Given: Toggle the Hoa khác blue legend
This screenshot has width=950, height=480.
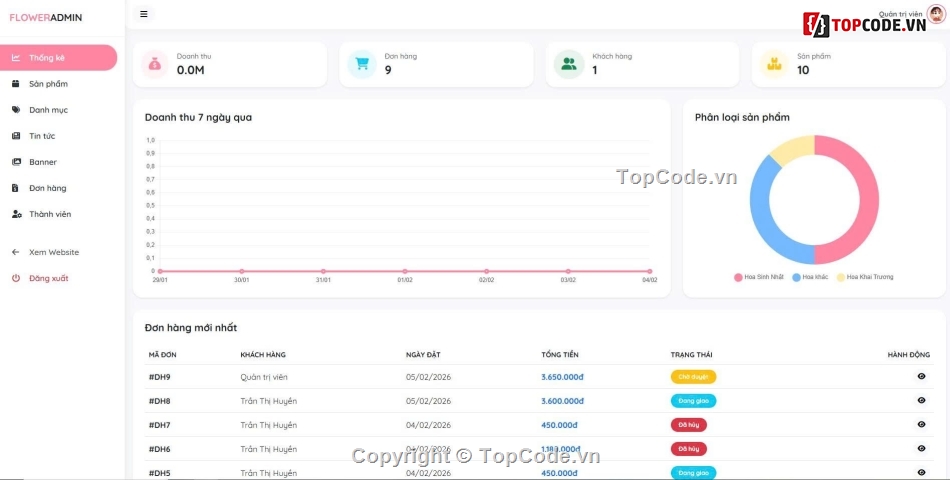Looking at the screenshot, I should pos(797,277).
